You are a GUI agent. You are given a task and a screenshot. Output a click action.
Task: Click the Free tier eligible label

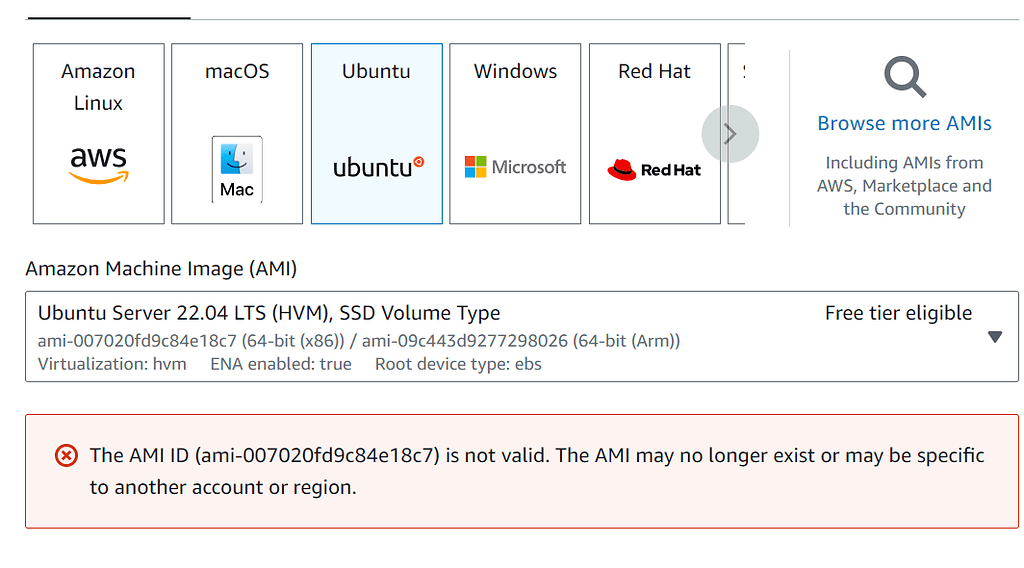click(x=898, y=313)
